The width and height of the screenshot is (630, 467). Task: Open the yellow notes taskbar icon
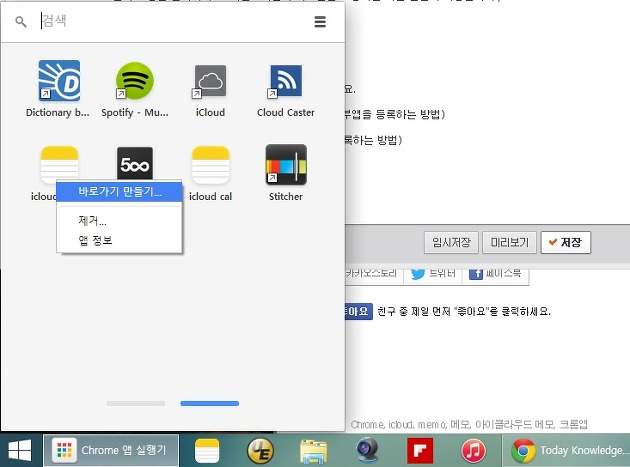pos(207,451)
